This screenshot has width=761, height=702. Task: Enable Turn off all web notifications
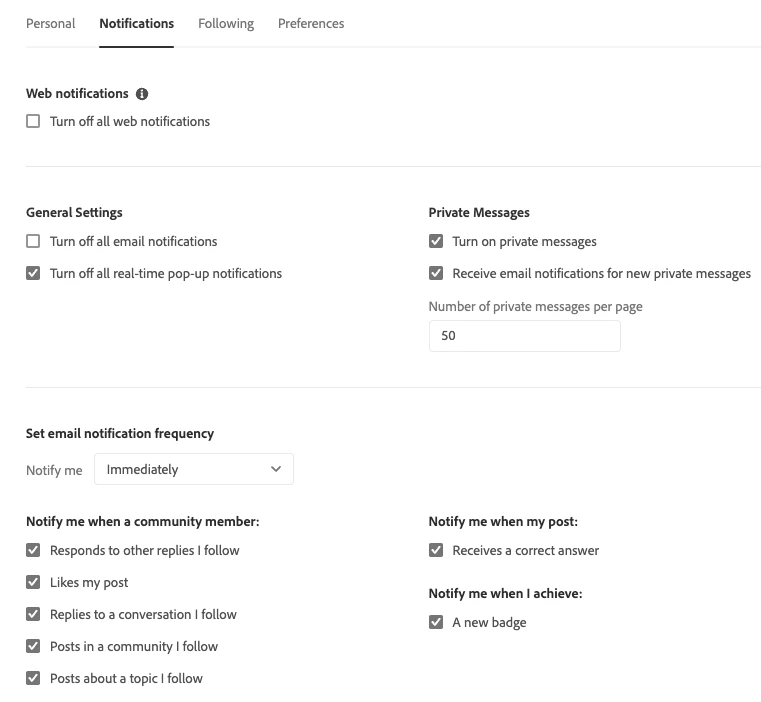point(34,121)
